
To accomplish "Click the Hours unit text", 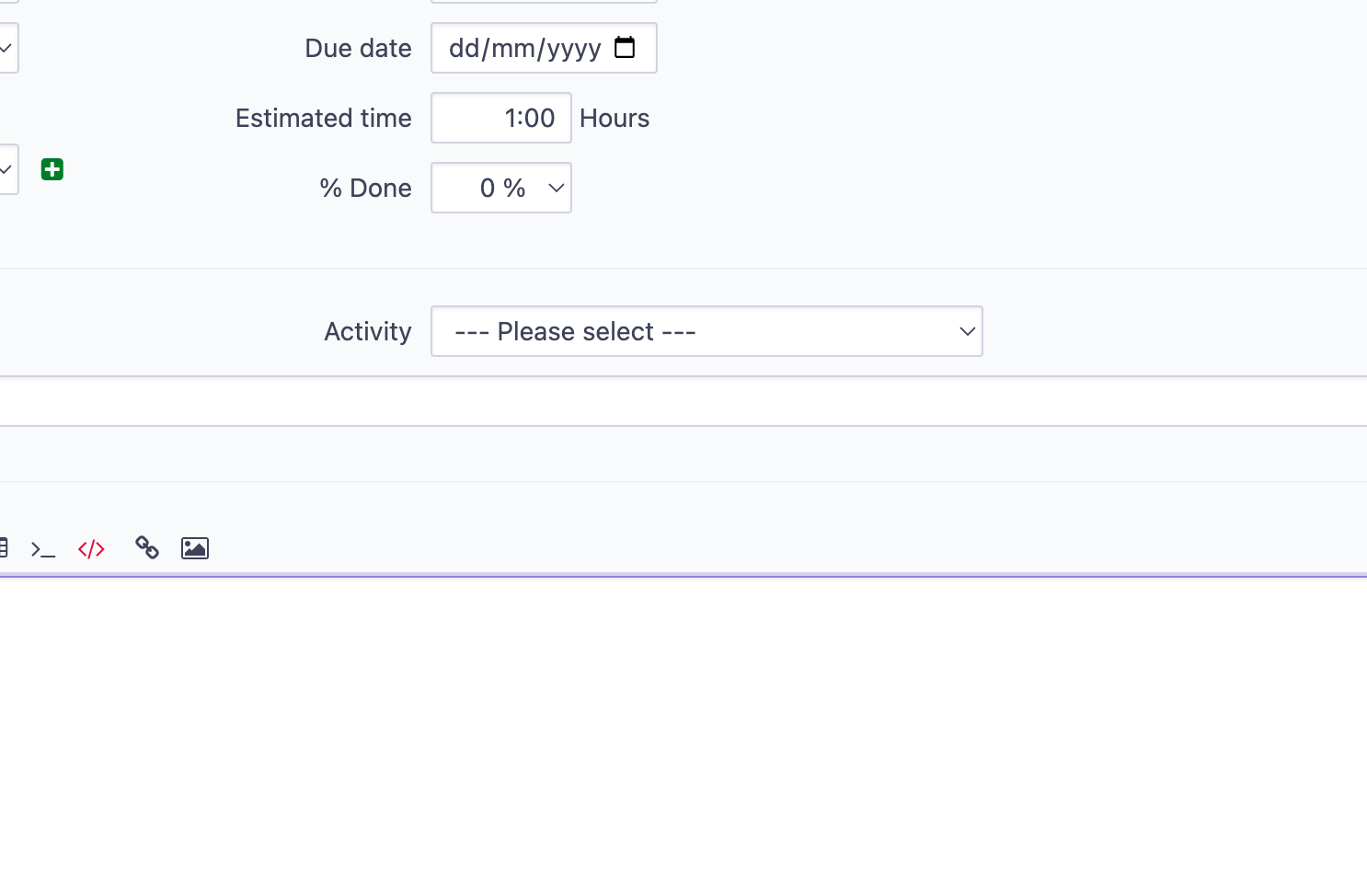I will tap(615, 118).
